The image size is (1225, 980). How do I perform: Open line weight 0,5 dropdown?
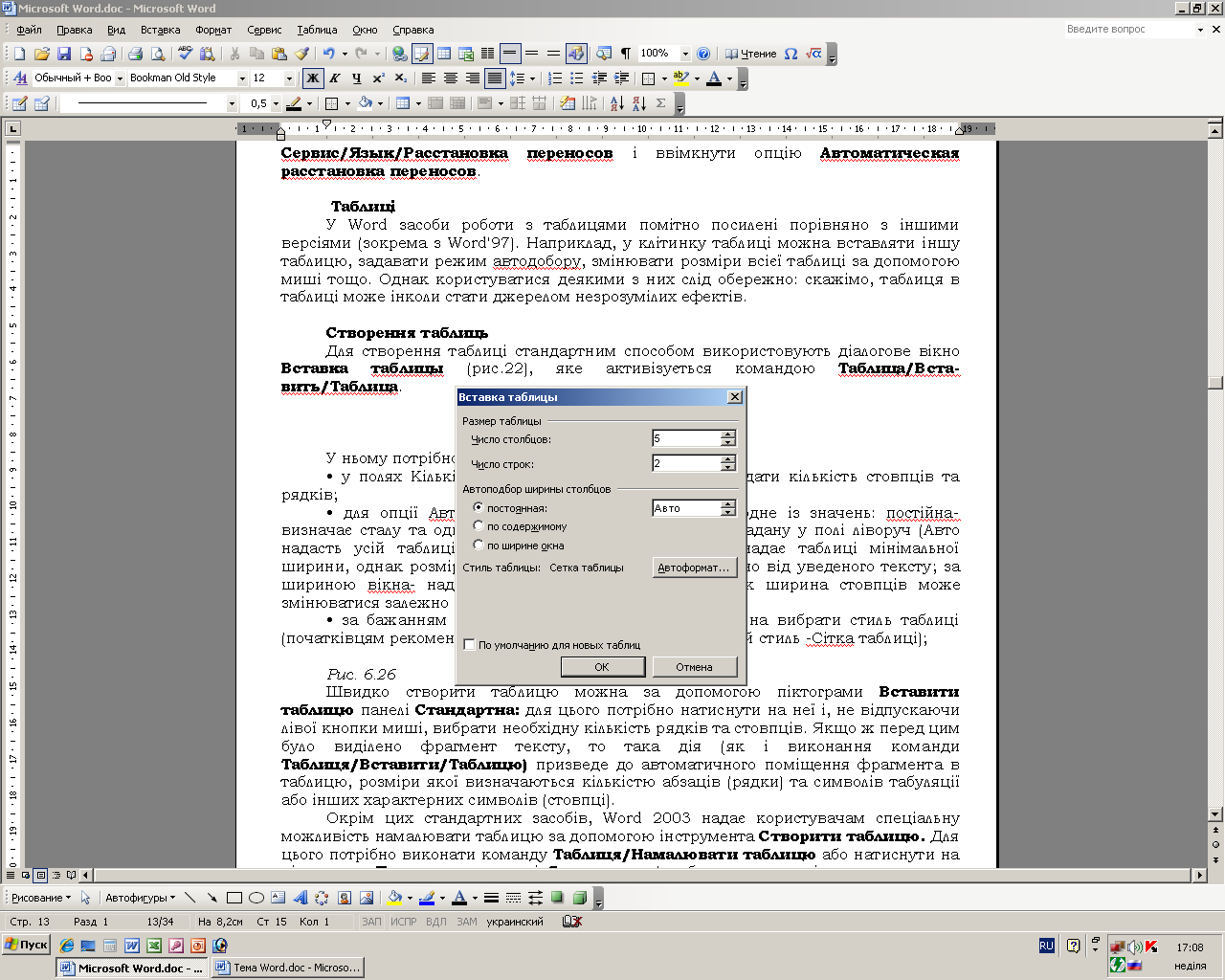[x=276, y=103]
